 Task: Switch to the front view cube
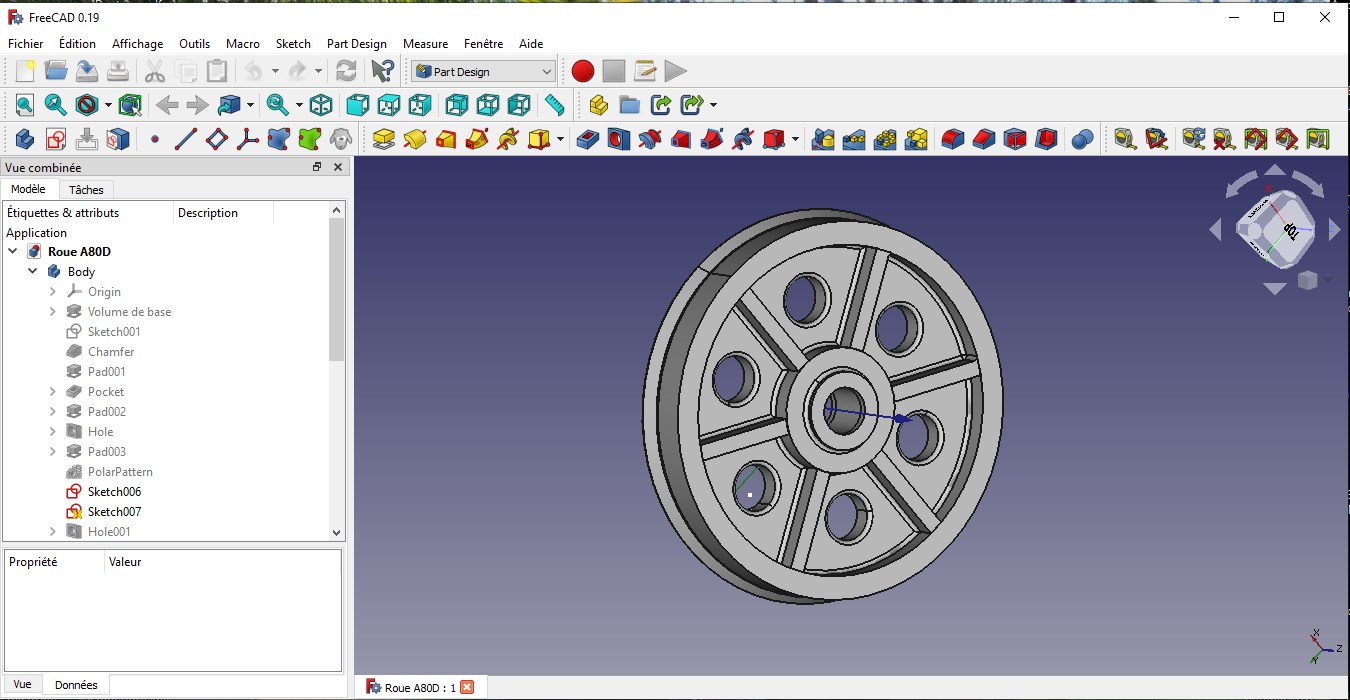358,105
